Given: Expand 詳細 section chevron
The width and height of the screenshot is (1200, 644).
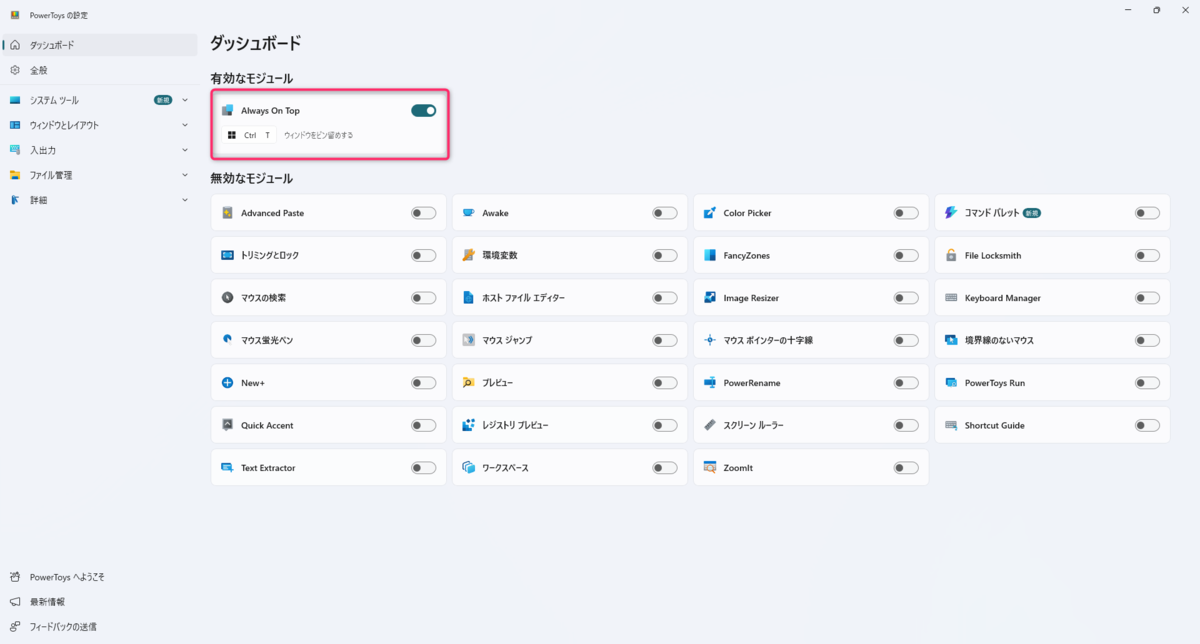Looking at the screenshot, I should click(x=185, y=200).
